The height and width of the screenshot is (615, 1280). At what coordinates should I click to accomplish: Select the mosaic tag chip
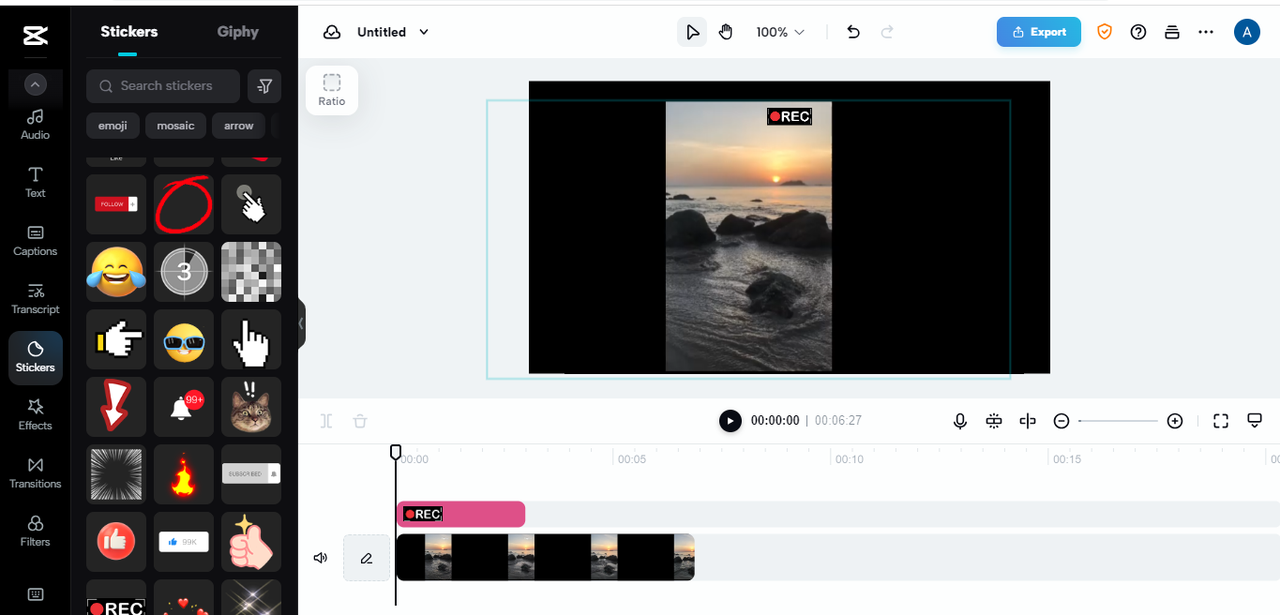pos(176,126)
